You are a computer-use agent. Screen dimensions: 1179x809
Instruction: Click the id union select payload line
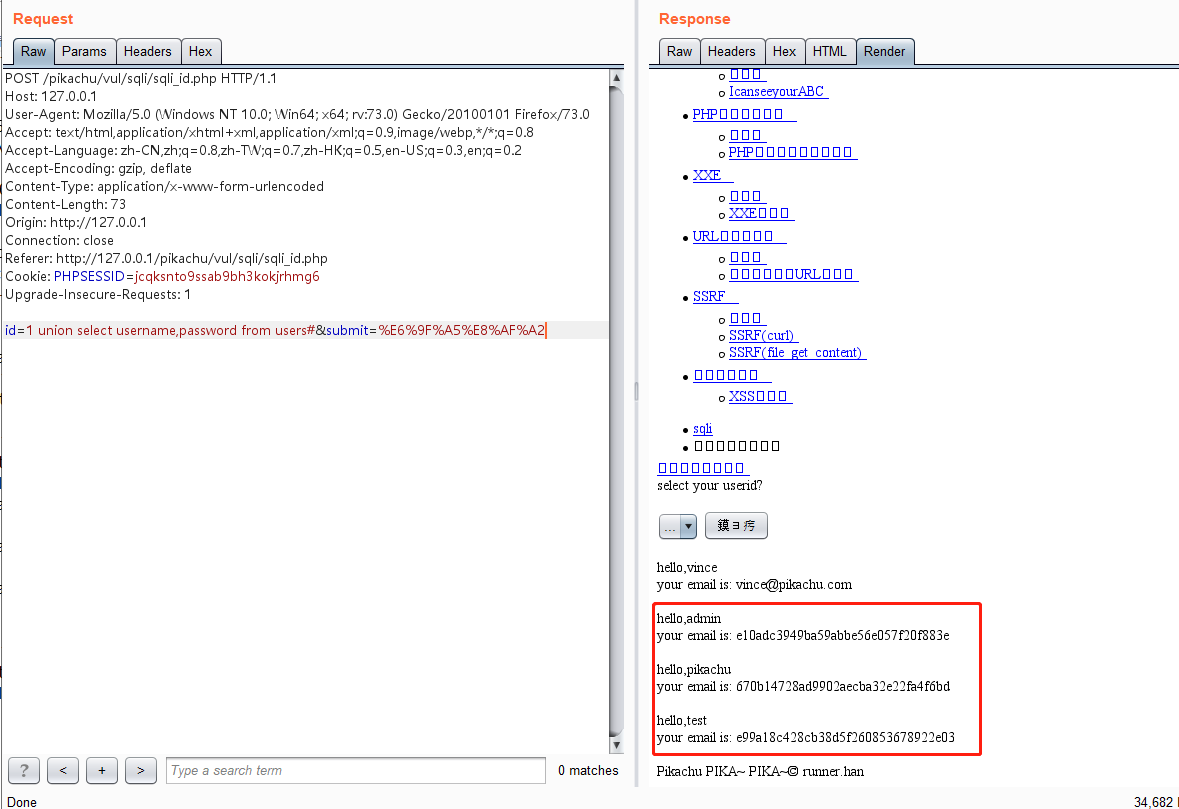(x=275, y=330)
